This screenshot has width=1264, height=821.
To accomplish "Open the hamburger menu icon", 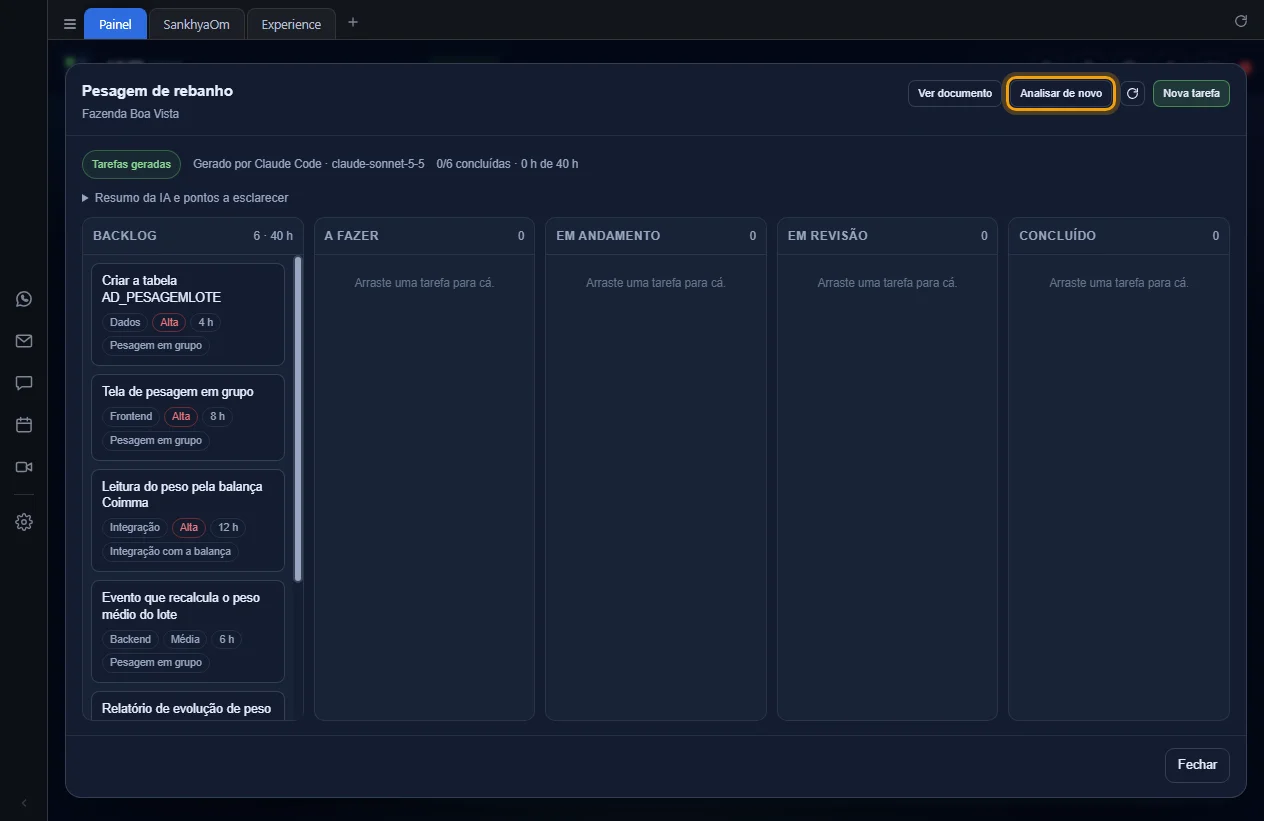I will point(70,24).
